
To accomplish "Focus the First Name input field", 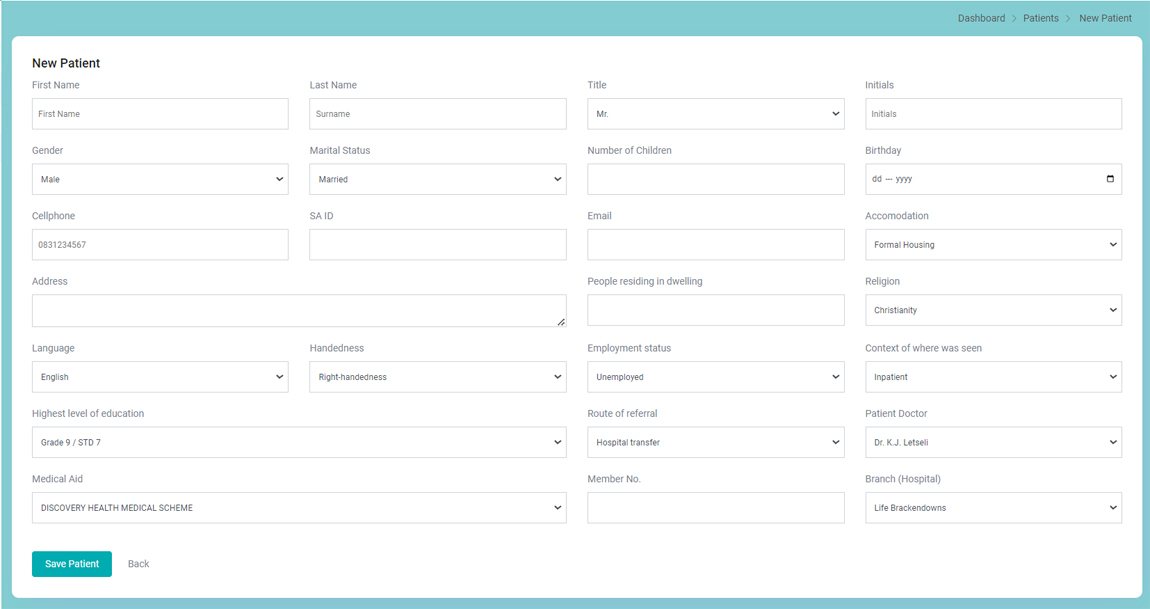I will (x=160, y=114).
